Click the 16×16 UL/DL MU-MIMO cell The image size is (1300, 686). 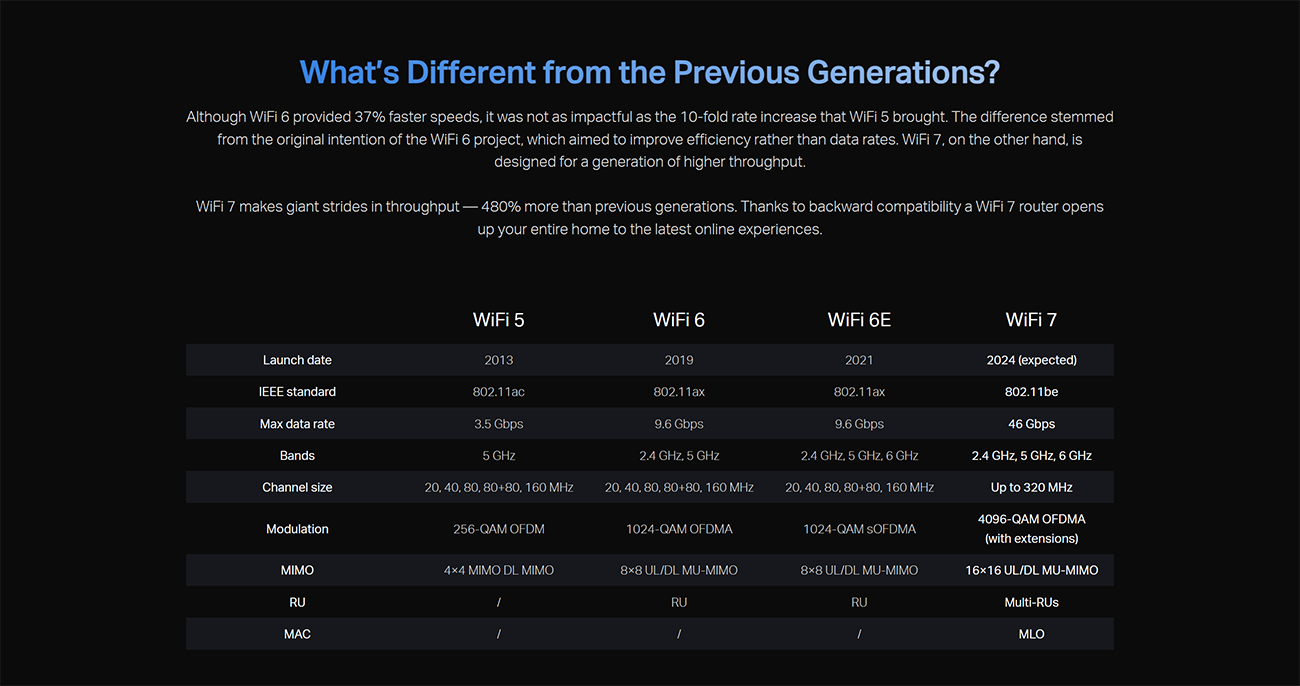[1031, 570]
